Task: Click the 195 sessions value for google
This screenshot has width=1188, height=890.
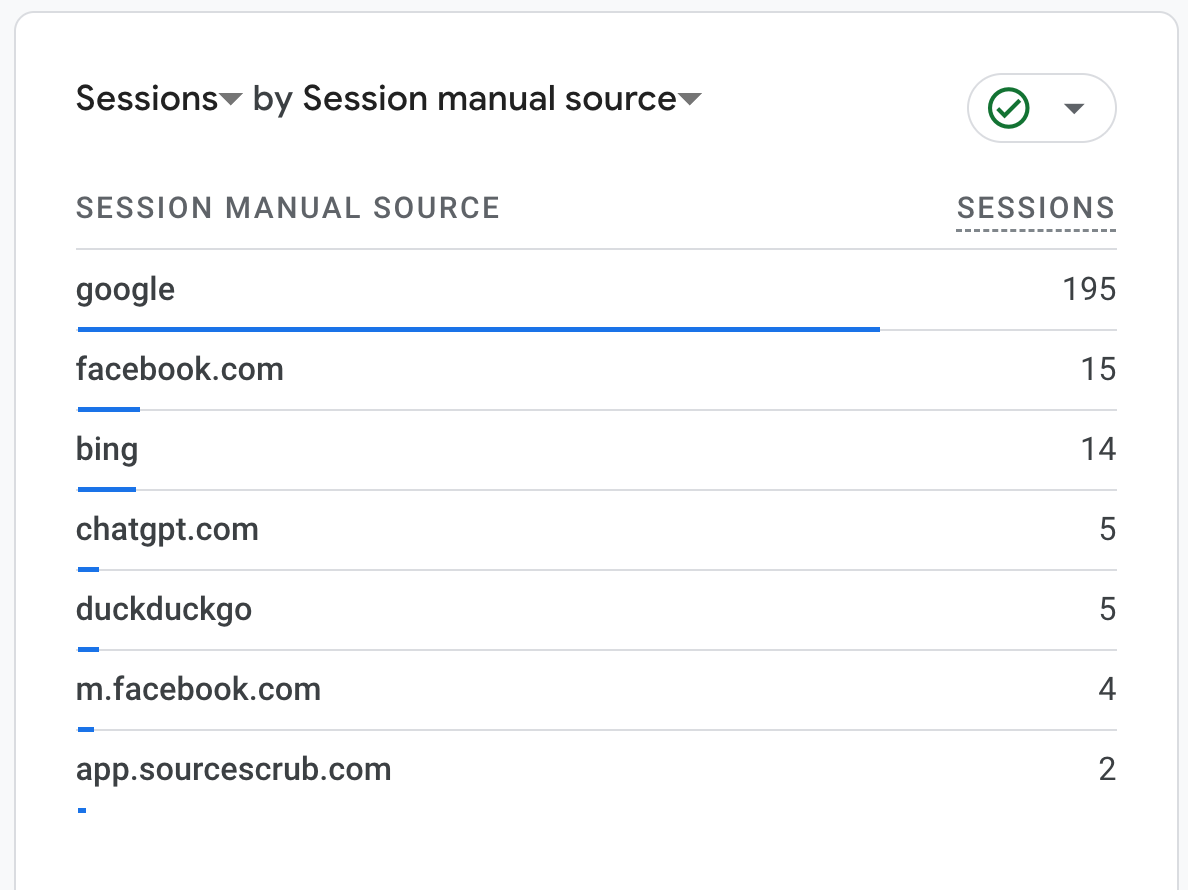Action: click(1089, 290)
